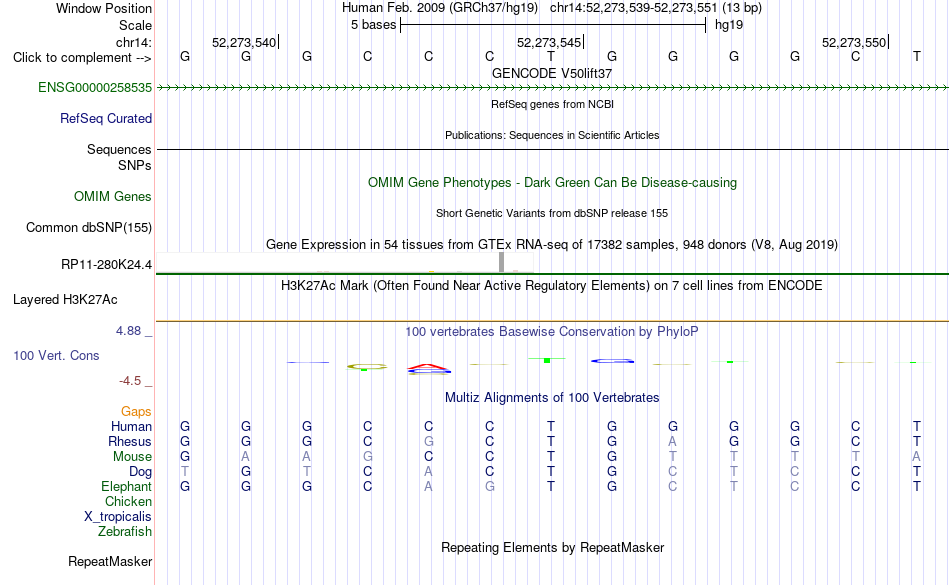Click the 5 bases scale bar

[x=553, y=25]
